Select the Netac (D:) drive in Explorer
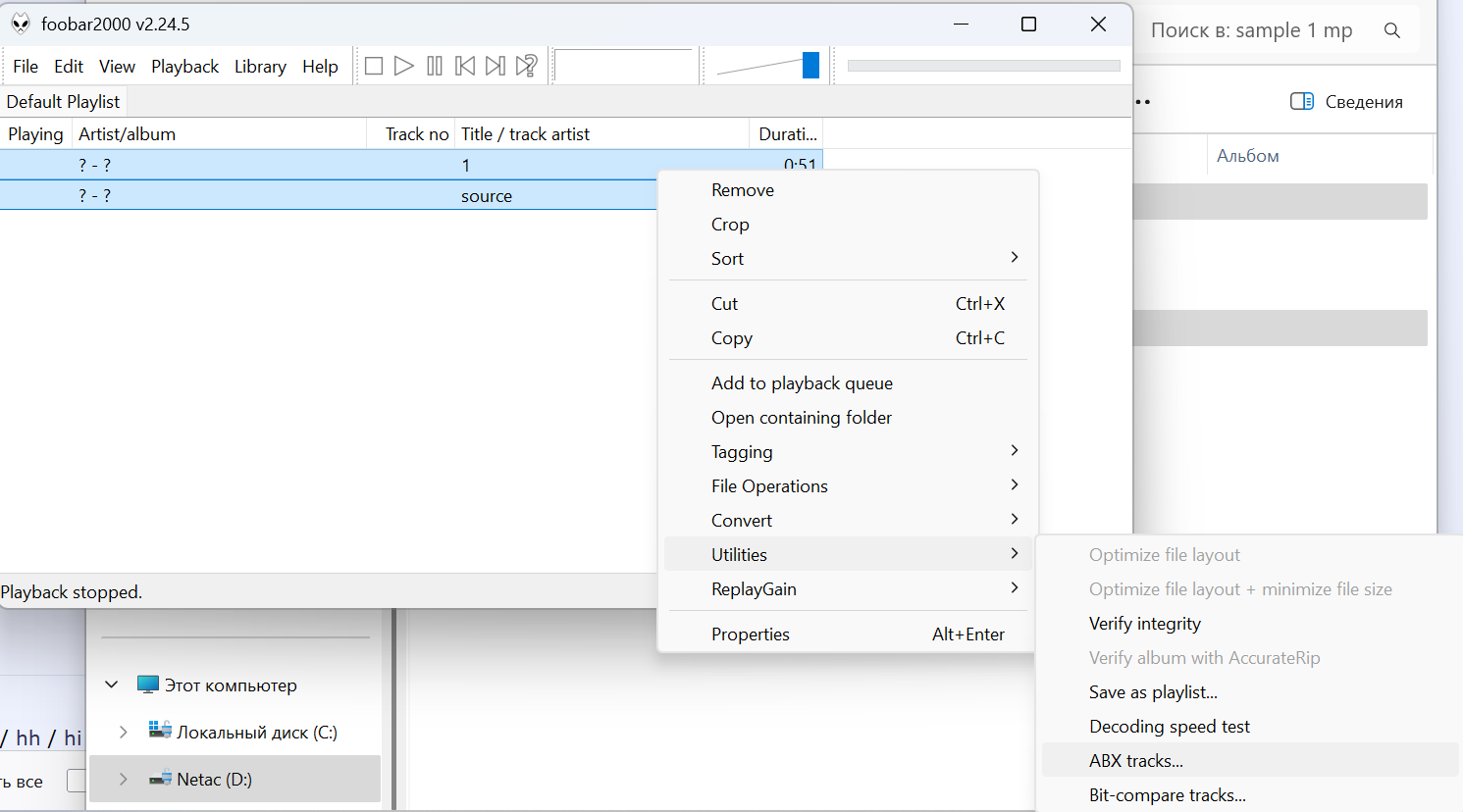Viewport: 1463px width, 812px height. (x=235, y=779)
